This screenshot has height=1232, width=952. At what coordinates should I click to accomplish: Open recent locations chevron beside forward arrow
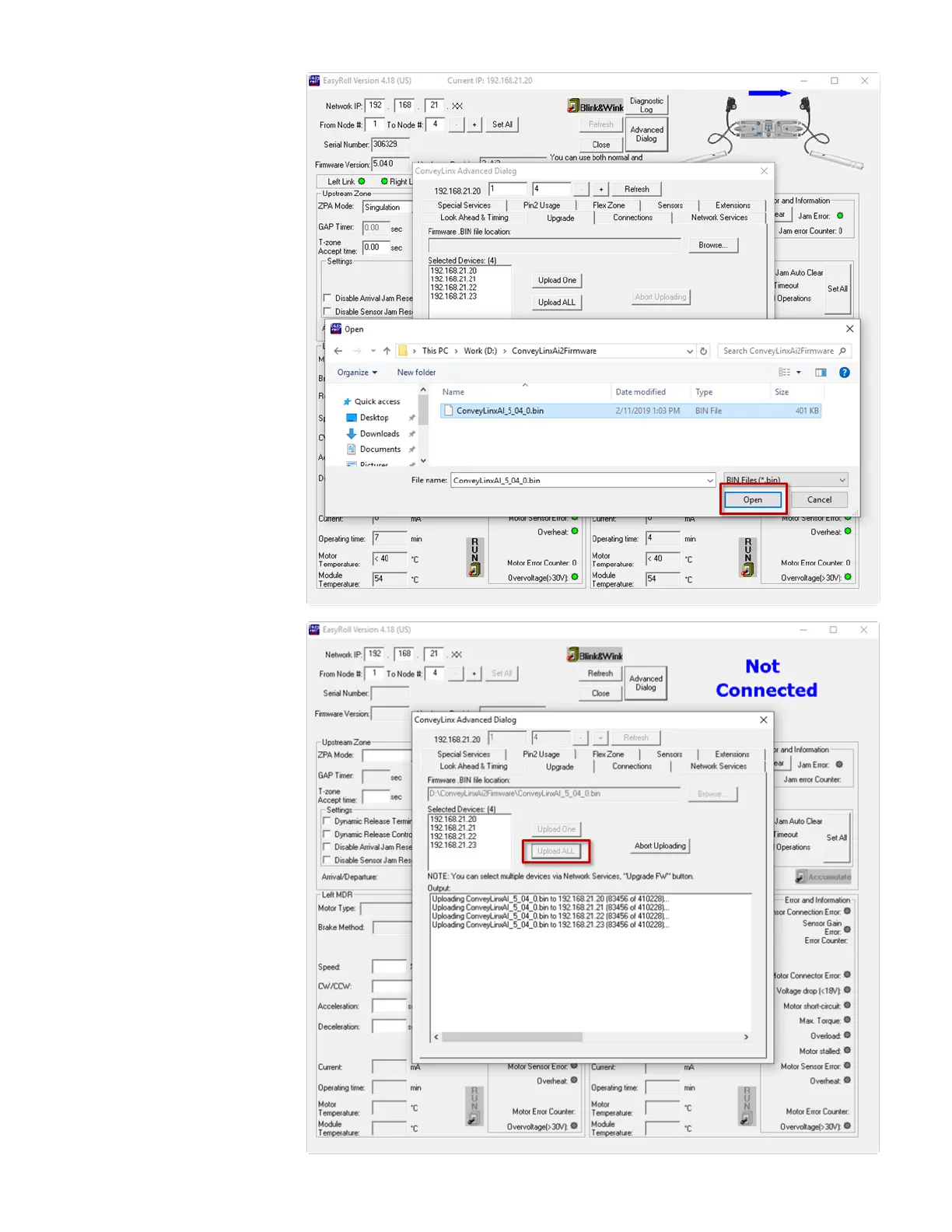tap(373, 351)
